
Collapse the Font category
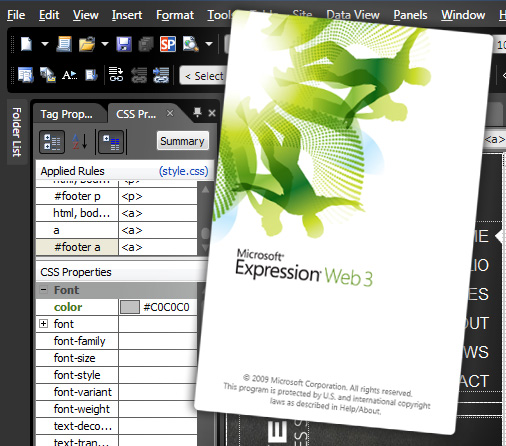click(43, 289)
